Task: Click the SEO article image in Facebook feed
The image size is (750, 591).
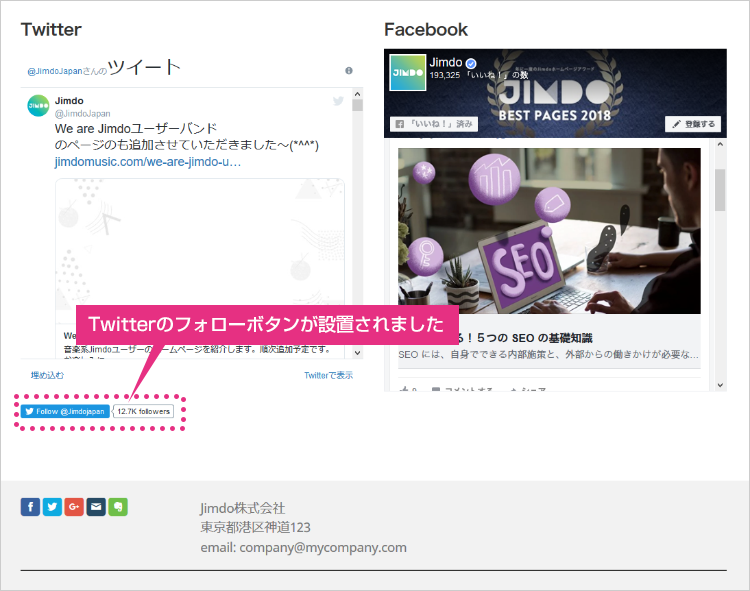Action: coord(549,231)
